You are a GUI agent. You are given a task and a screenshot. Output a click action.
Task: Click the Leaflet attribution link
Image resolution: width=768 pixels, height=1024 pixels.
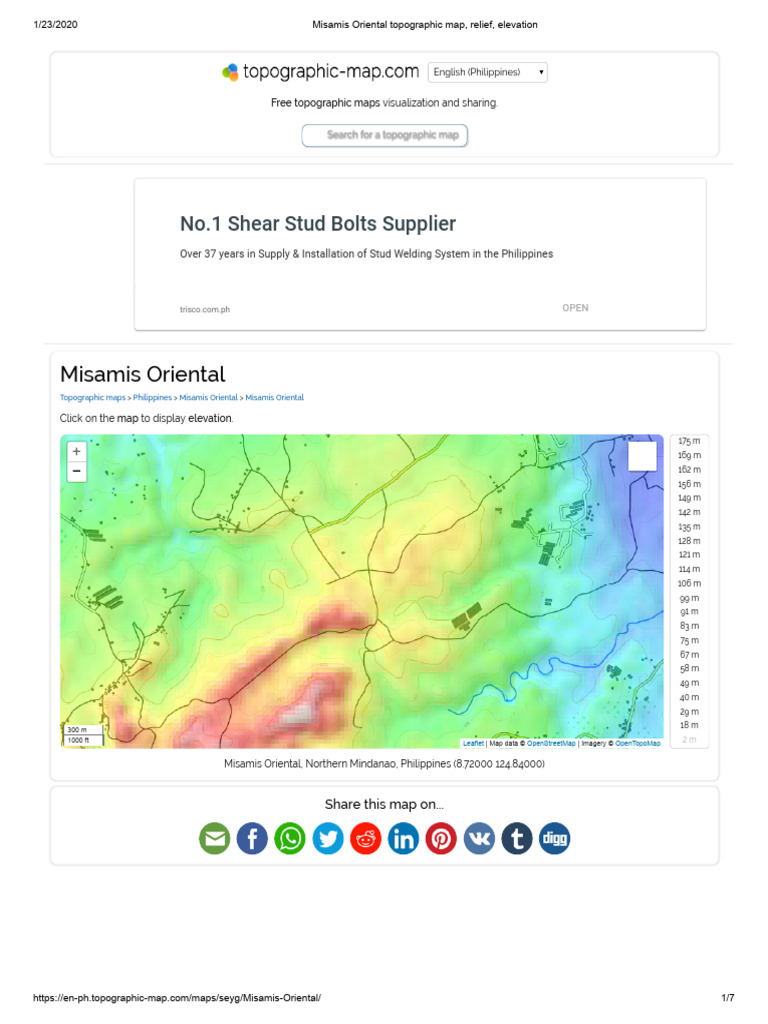click(473, 743)
